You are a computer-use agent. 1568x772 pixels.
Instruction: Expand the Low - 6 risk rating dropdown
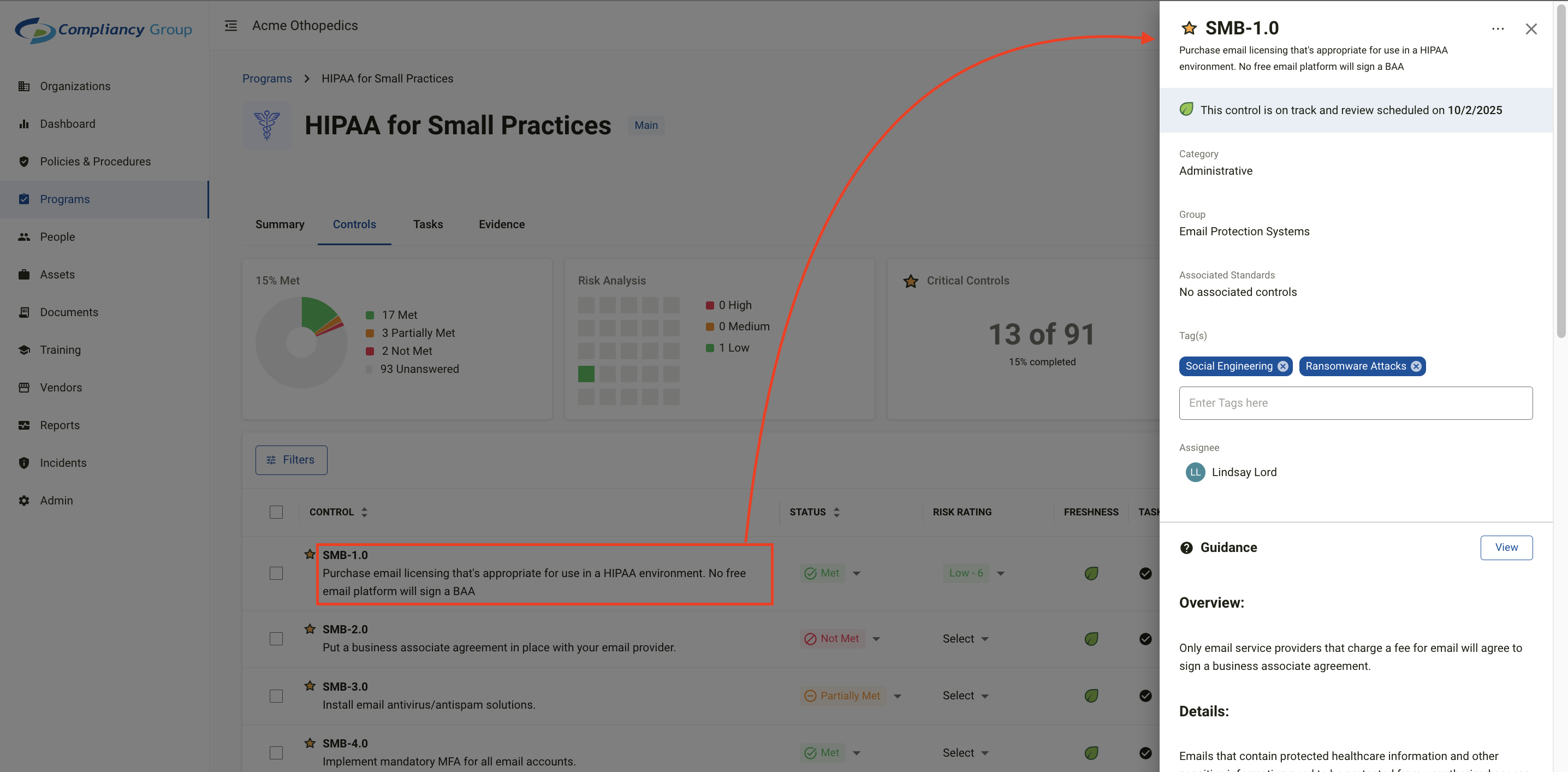pyautogui.click(x=1000, y=573)
